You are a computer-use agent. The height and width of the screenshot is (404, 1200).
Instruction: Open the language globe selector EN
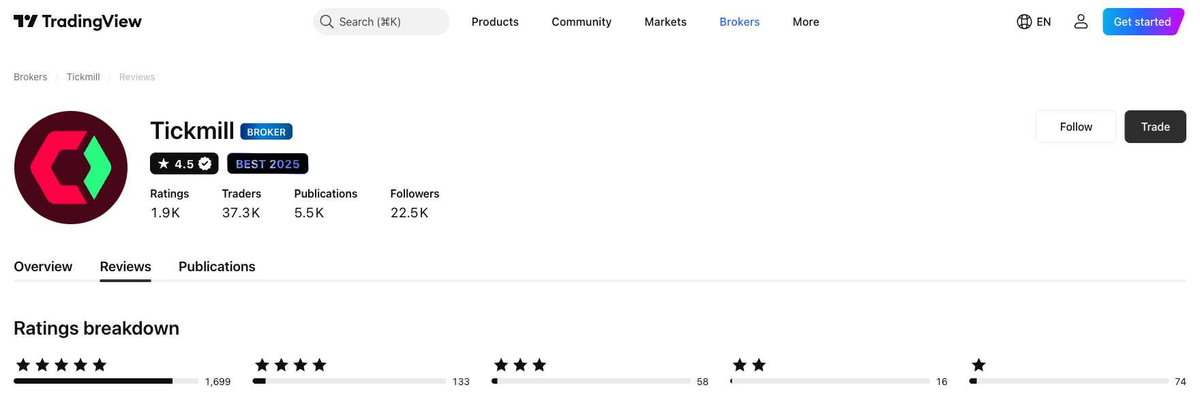(x=1033, y=22)
